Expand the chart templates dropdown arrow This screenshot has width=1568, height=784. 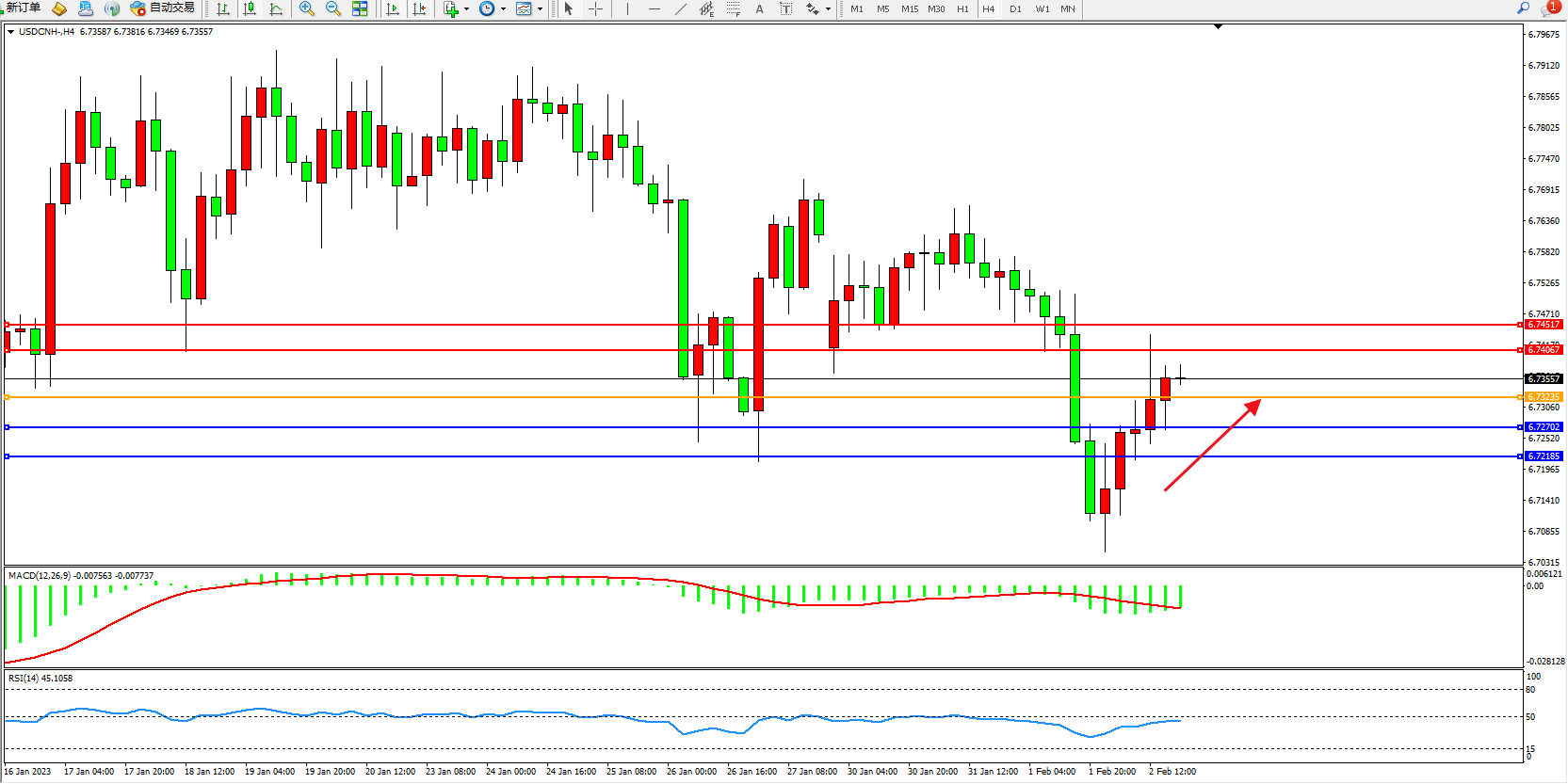540,9
